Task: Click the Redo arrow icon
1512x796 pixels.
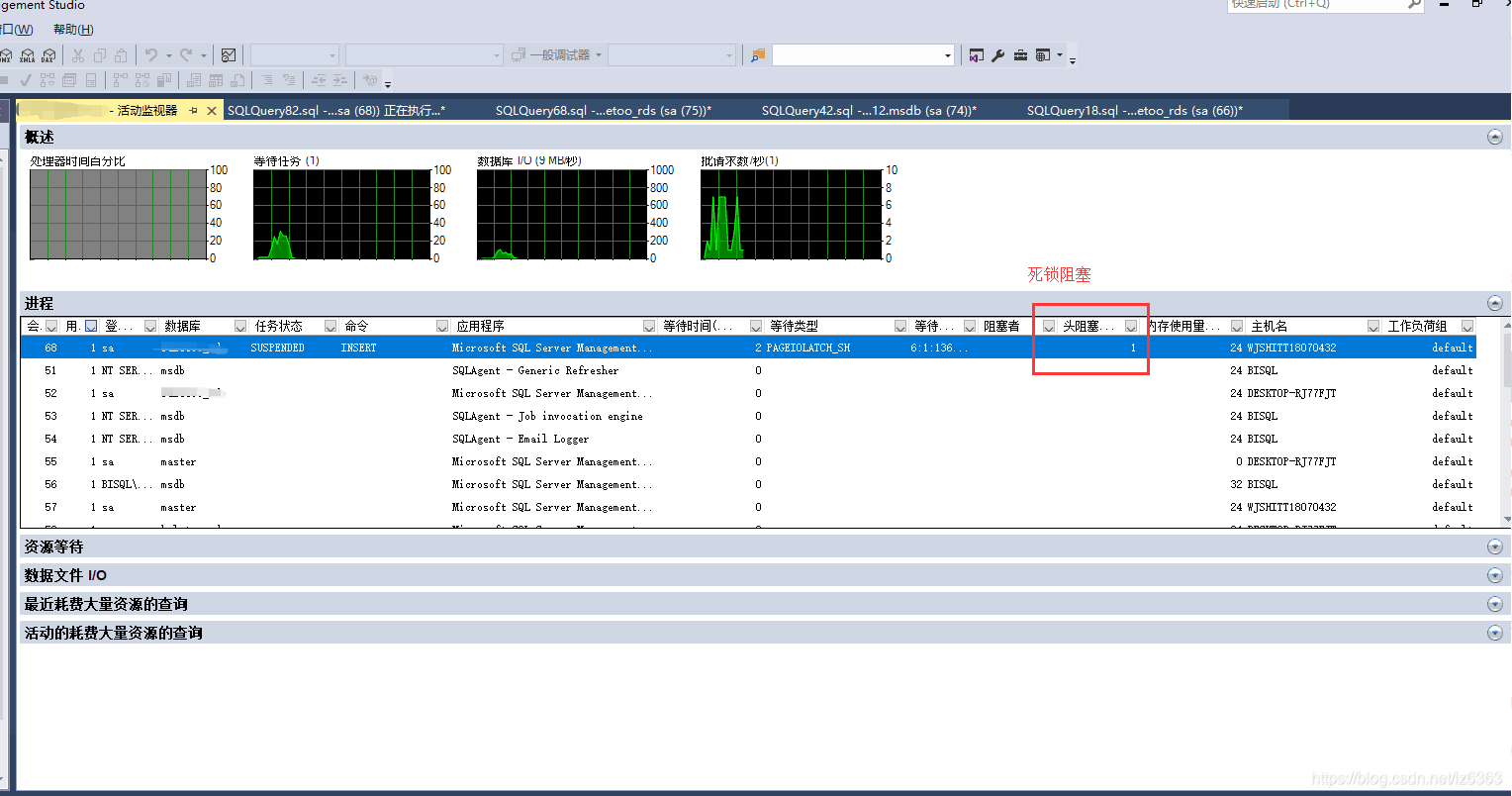Action: coord(186,55)
